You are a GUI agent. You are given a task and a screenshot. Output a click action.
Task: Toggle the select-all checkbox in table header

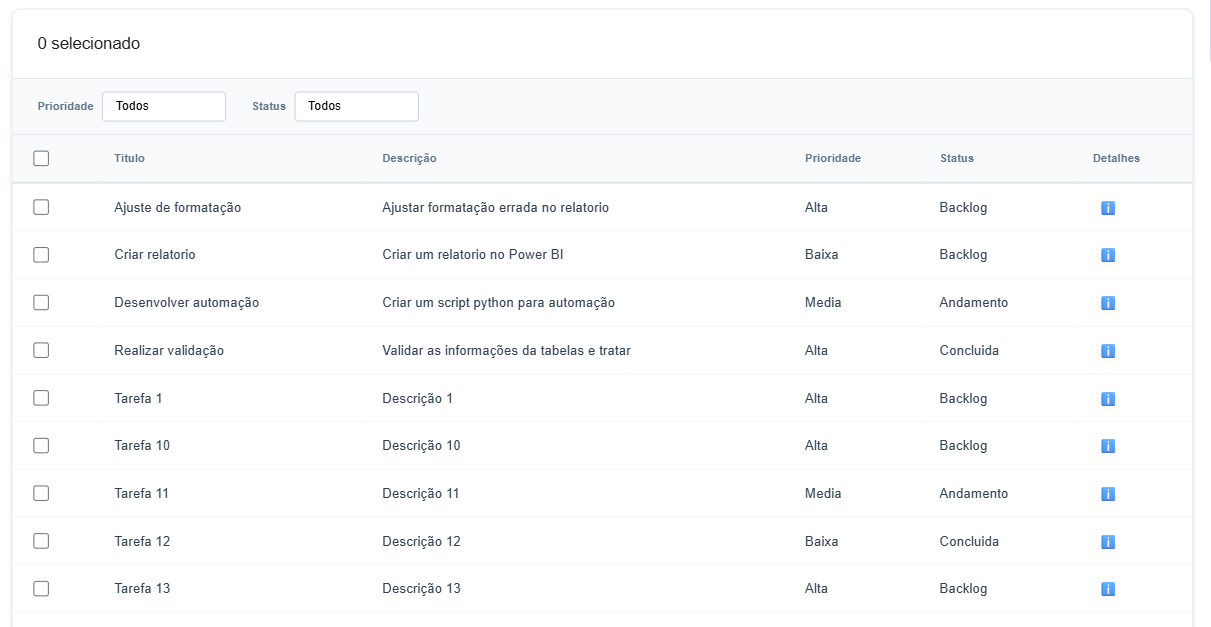tap(41, 158)
